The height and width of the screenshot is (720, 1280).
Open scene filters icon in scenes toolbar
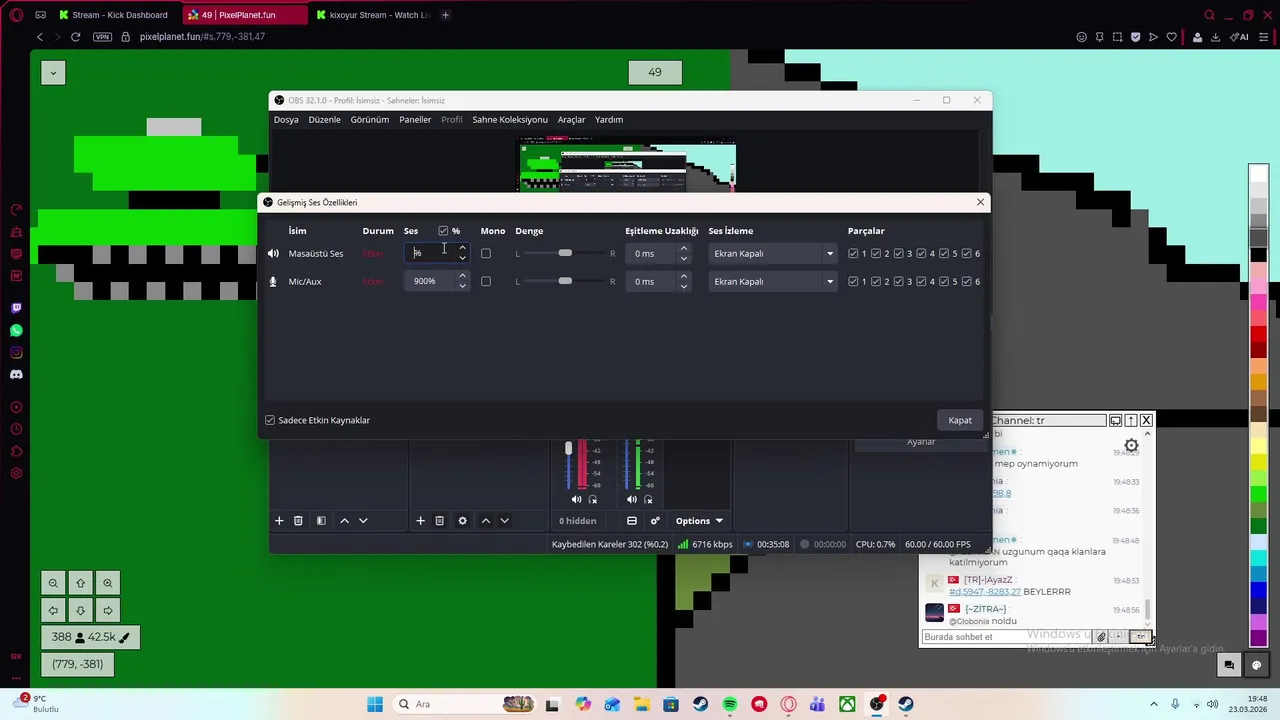point(321,520)
